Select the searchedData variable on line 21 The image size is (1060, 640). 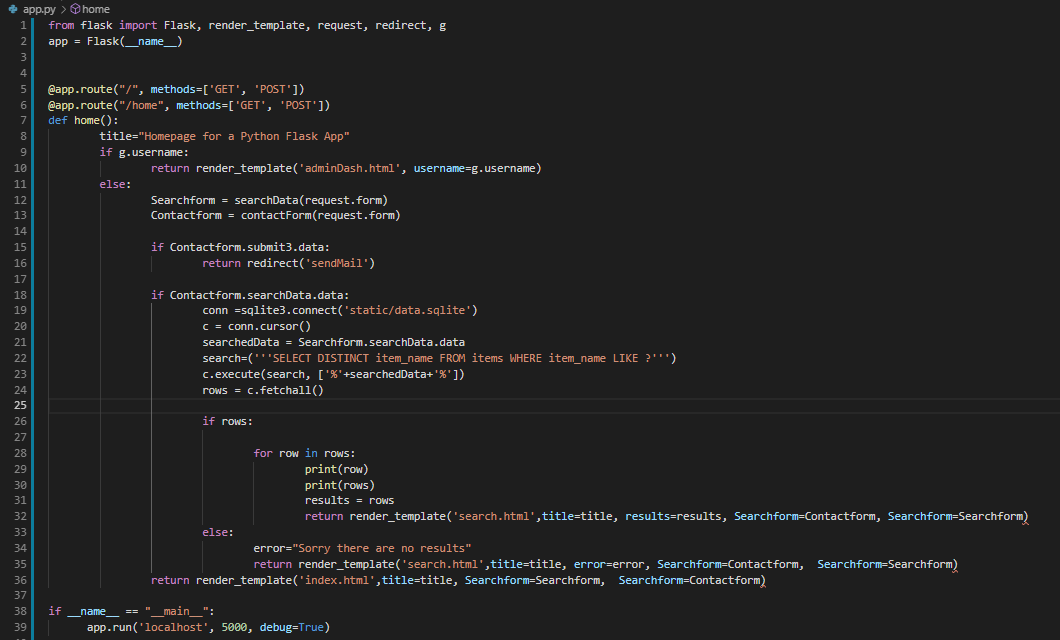240,341
